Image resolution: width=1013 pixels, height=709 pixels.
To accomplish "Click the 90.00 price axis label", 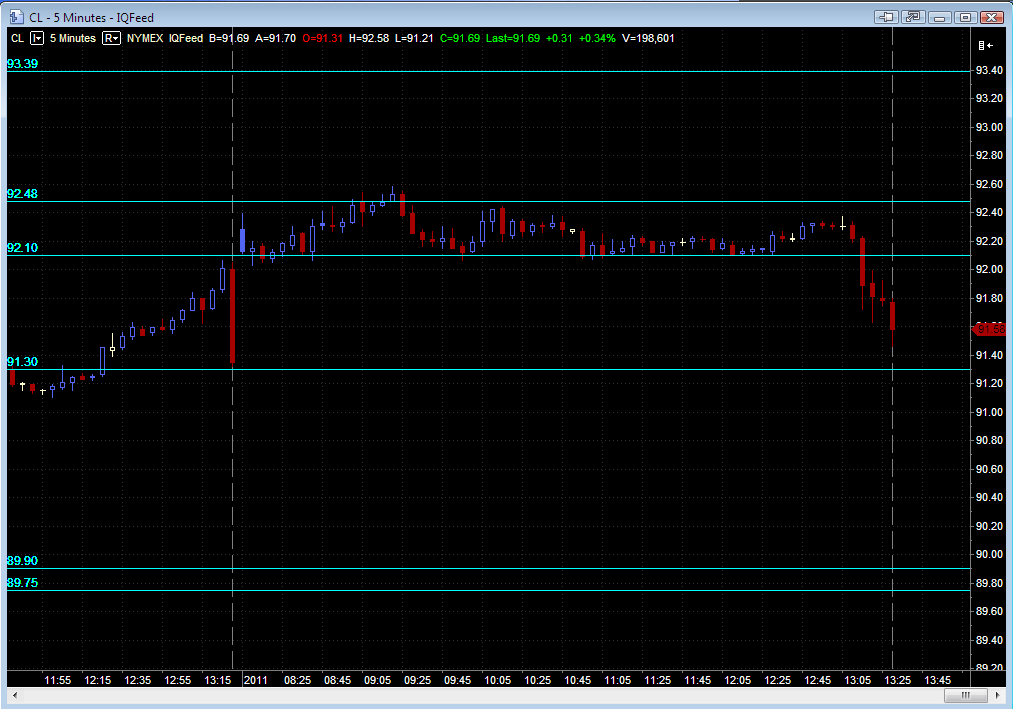I will 989,555.
